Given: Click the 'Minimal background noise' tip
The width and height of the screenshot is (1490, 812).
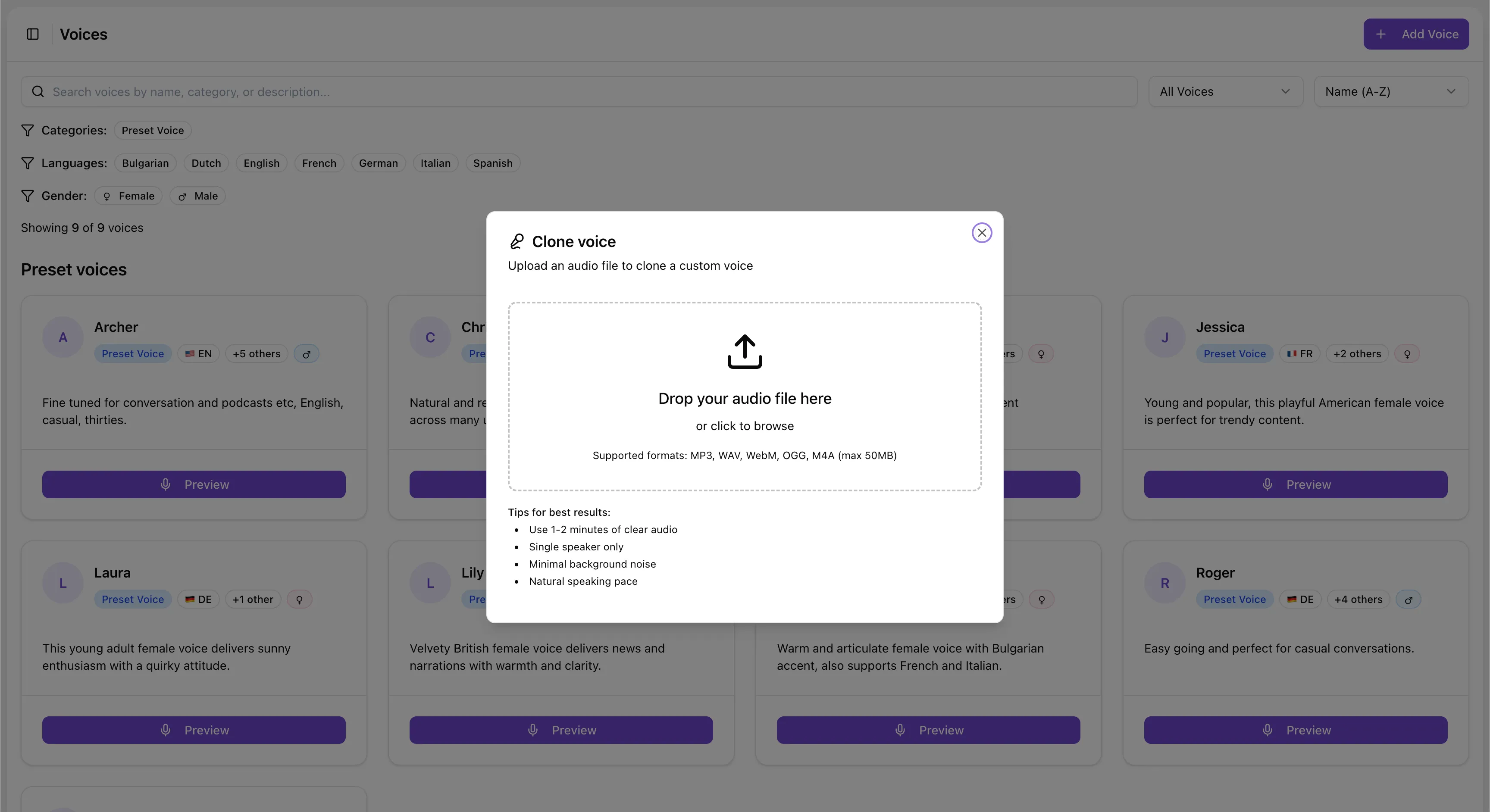Looking at the screenshot, I should (x=592, y=565).
